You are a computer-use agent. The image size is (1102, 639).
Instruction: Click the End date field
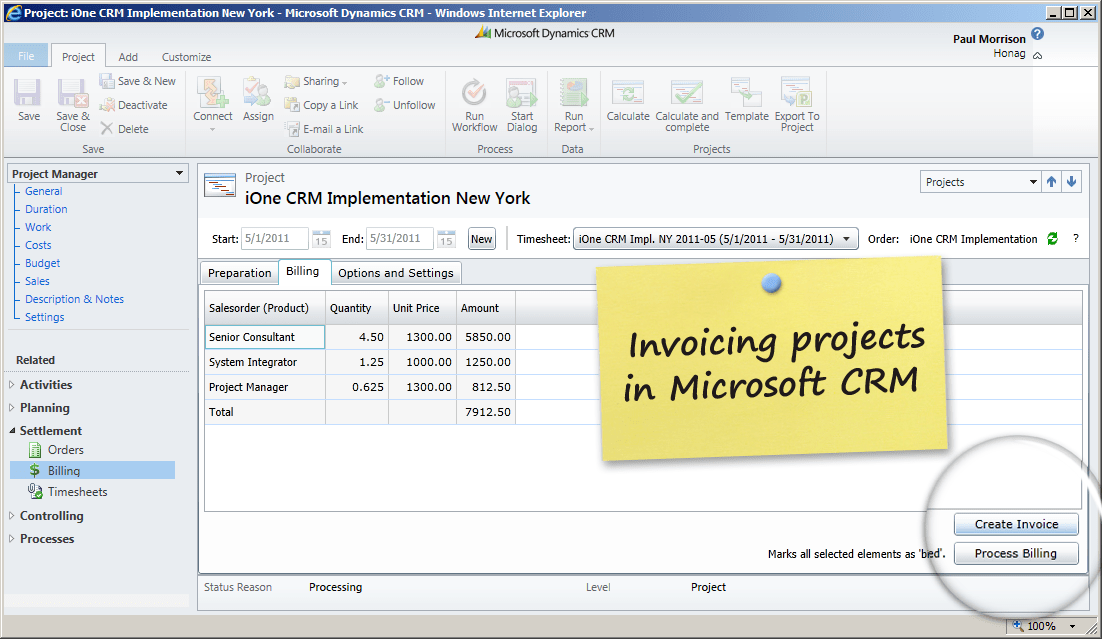click(x=399, y=239)
